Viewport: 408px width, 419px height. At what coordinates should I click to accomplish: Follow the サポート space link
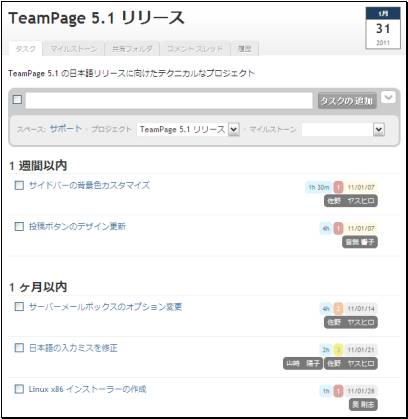pos(65,129)
